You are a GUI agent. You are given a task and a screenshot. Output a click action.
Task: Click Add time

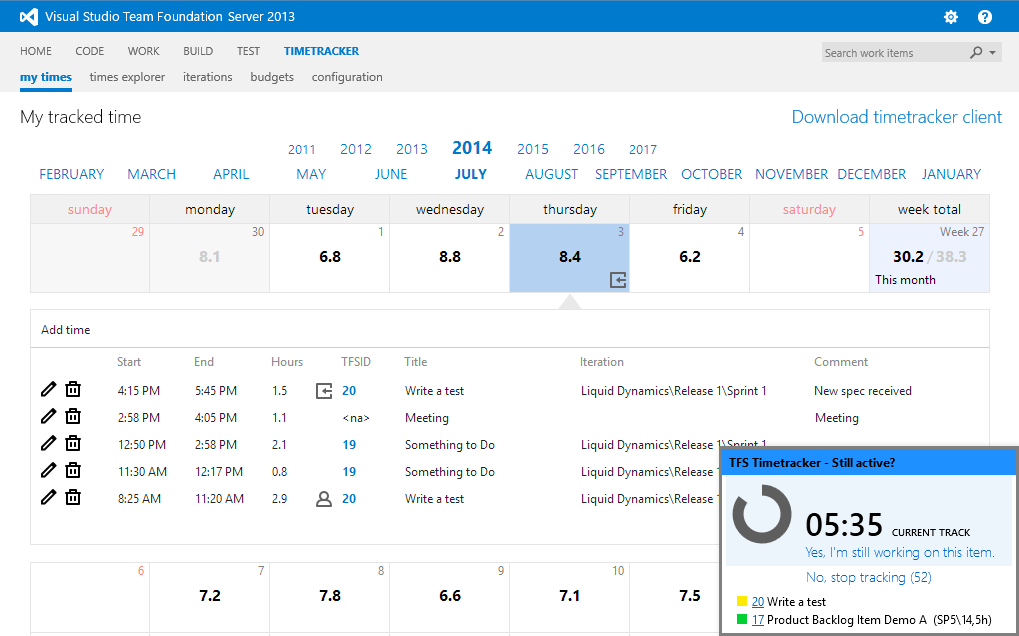pyautogui.click(x=66, y=330)
